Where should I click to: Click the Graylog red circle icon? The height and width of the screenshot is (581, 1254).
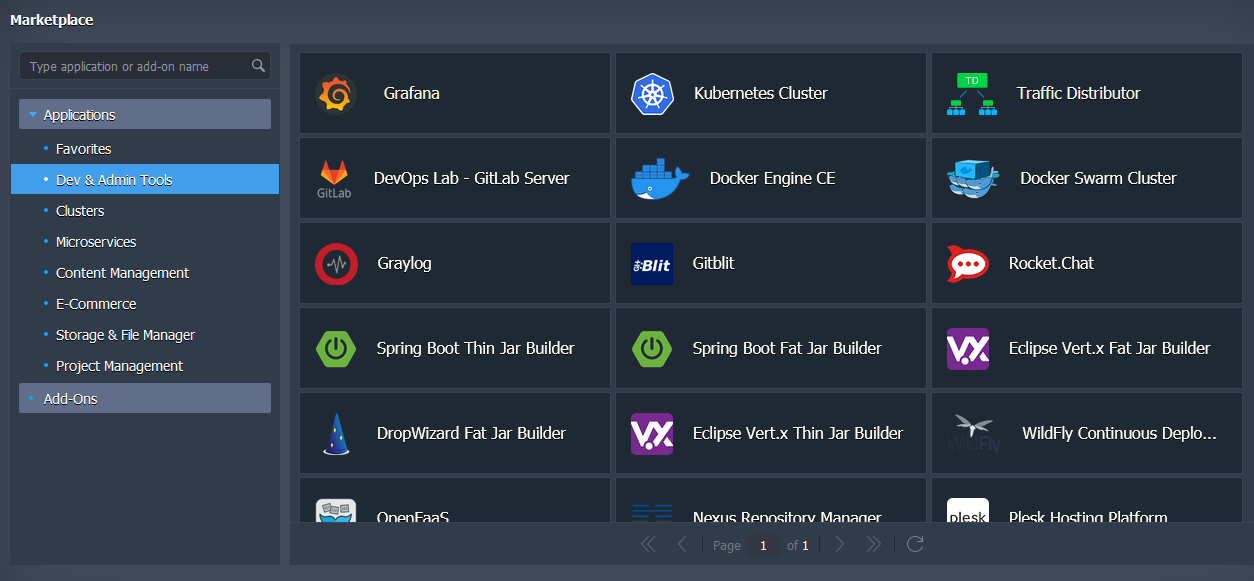[x=336, y=264]
